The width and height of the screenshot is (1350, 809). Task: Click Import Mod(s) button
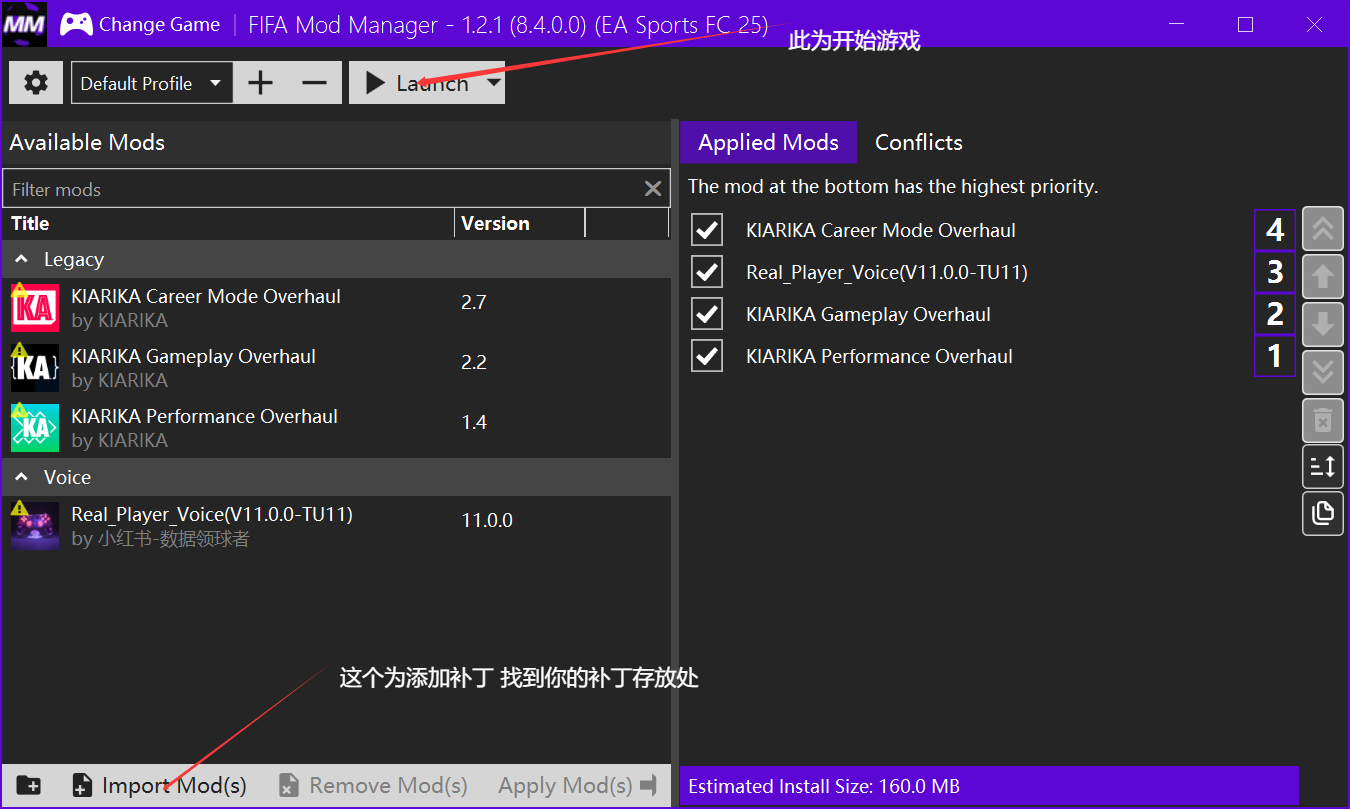[x=159, y=786]
